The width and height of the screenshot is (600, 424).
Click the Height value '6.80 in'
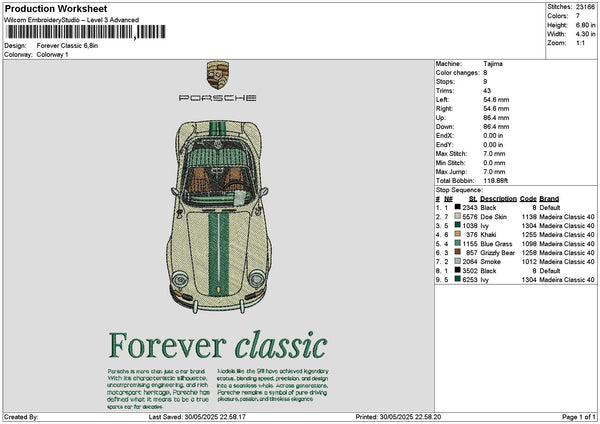coord(585,25)
